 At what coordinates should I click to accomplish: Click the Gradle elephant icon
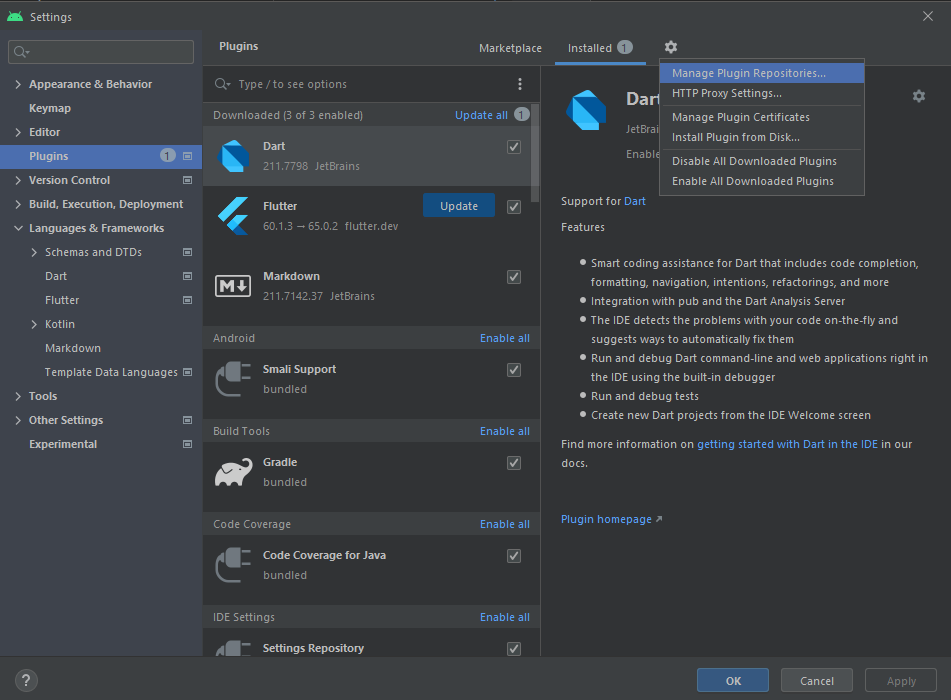click(x=234, y=472)
